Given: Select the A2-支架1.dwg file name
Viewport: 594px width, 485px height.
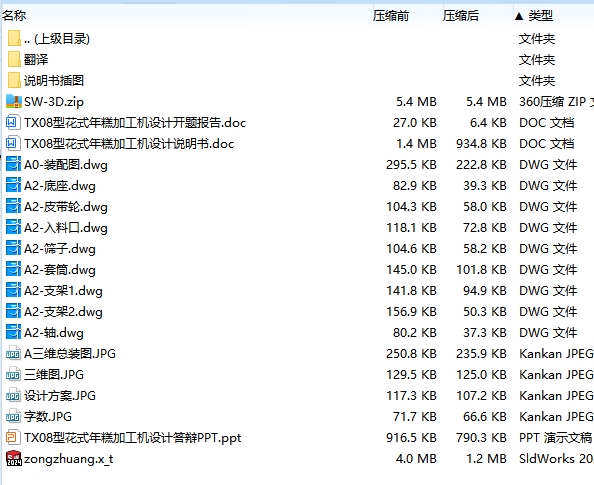Looking at the screenshot, I should [63, 291].
